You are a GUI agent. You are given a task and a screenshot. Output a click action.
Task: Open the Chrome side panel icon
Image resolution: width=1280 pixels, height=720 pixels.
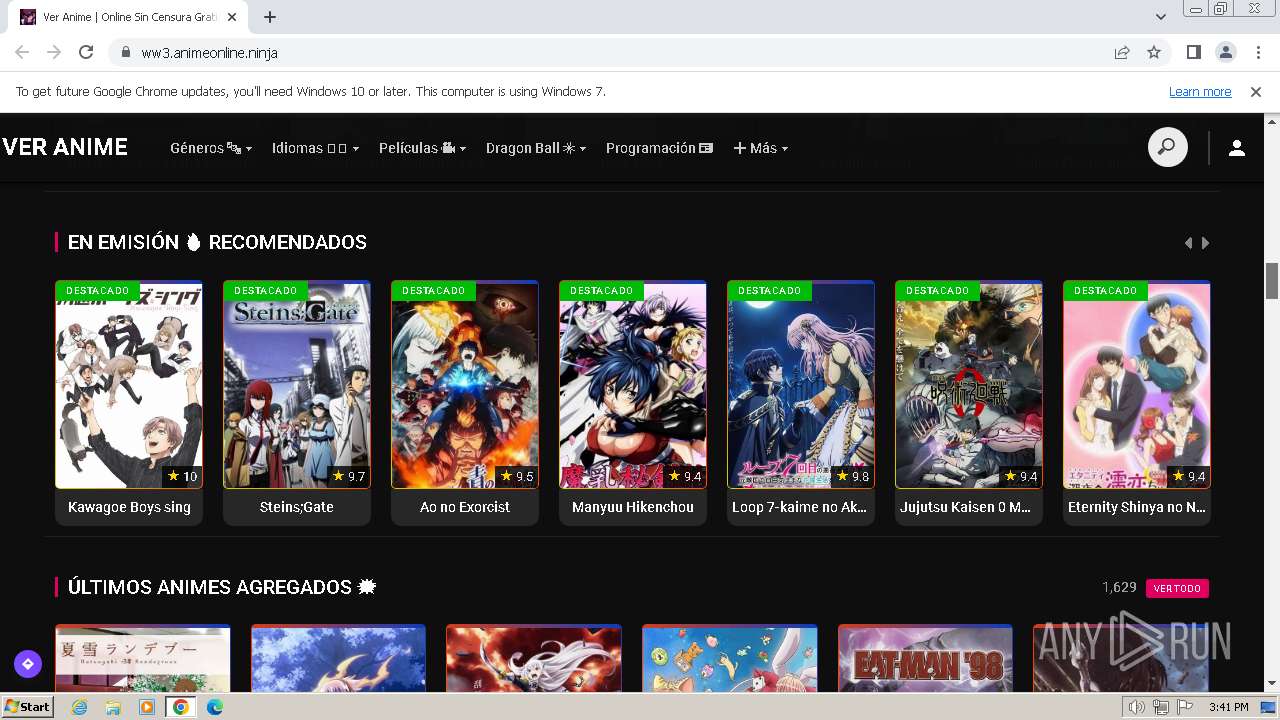[x=1193, y=52]
